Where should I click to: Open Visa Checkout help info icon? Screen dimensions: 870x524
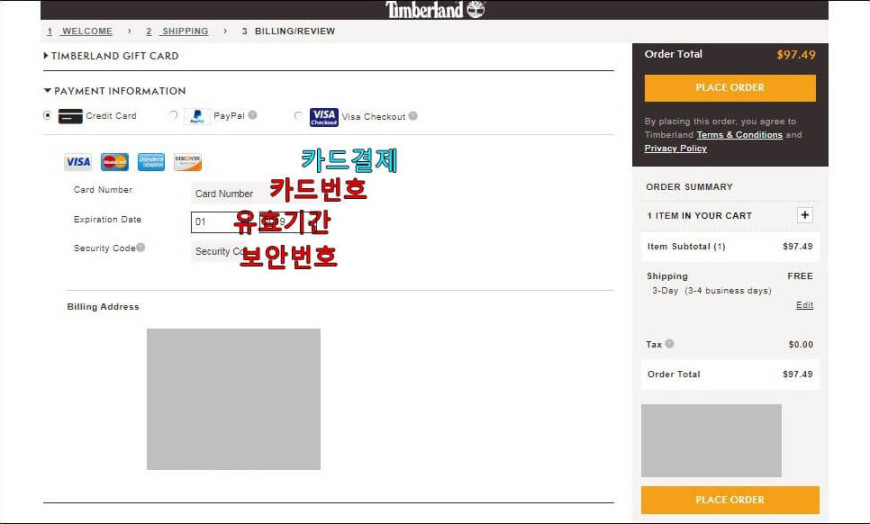pyautogui.click(x=413, y=116)
